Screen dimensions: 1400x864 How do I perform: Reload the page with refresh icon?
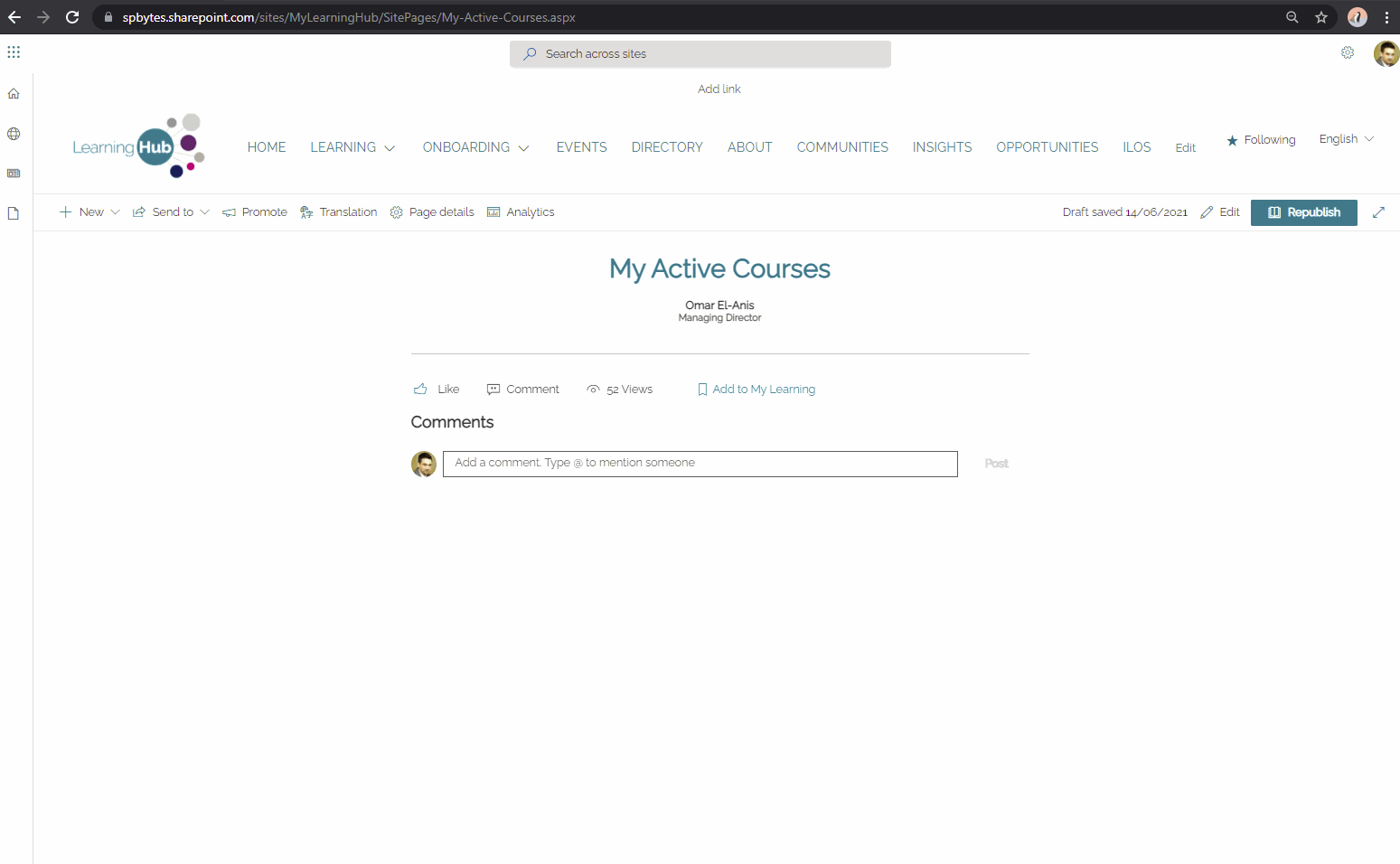click(x=72, y=17)
